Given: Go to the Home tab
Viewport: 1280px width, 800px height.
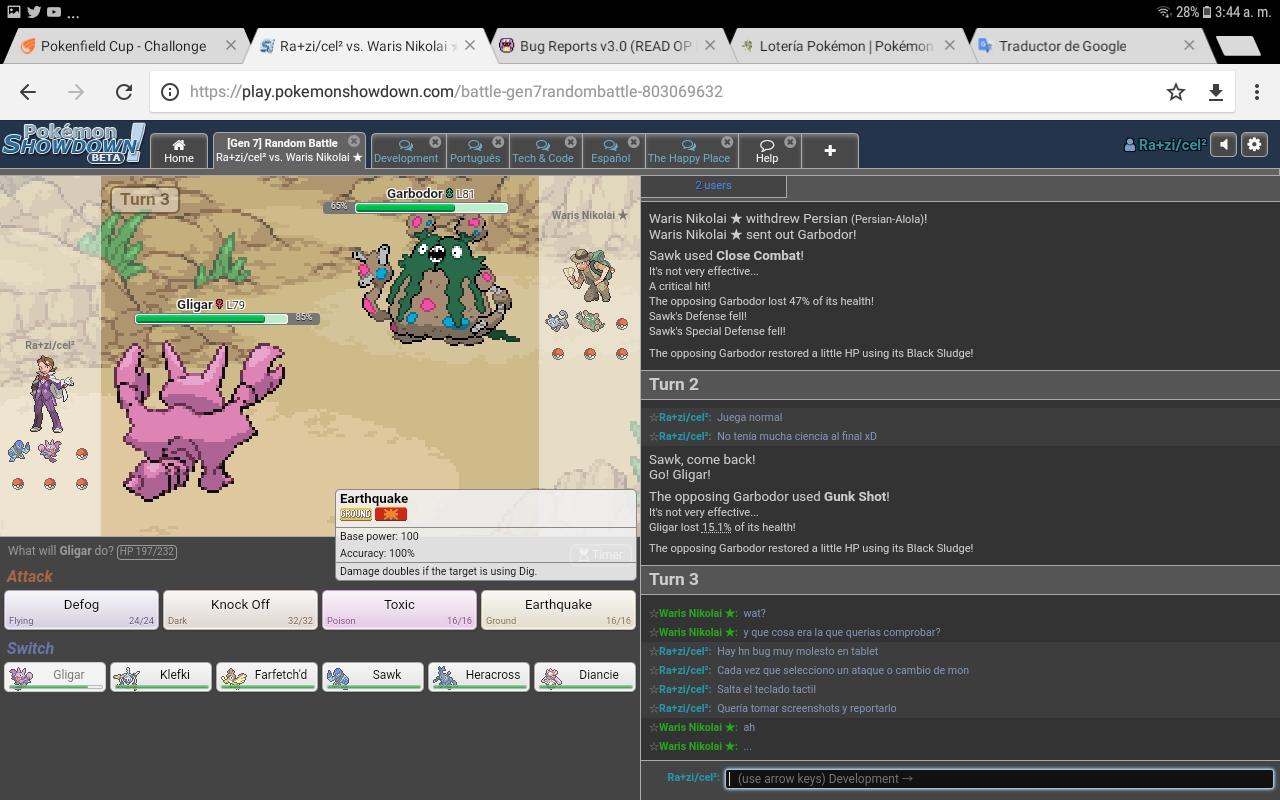Looking at the screenshot, I should [179, 151].
